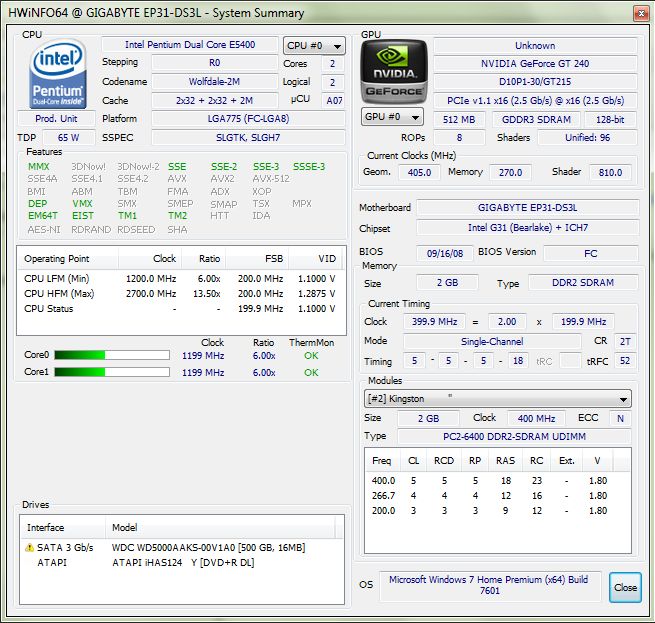Click the GDDR3 SDRAM field
655x623 pixels.
coord(536,120)
